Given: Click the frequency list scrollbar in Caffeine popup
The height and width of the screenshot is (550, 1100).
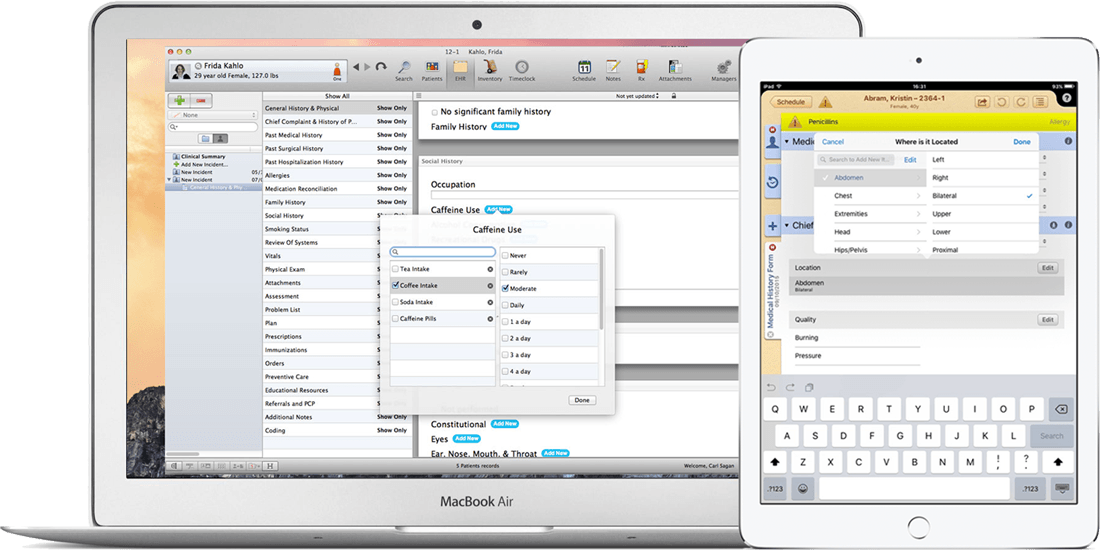Looking at the screenshot, I should 601,288.
